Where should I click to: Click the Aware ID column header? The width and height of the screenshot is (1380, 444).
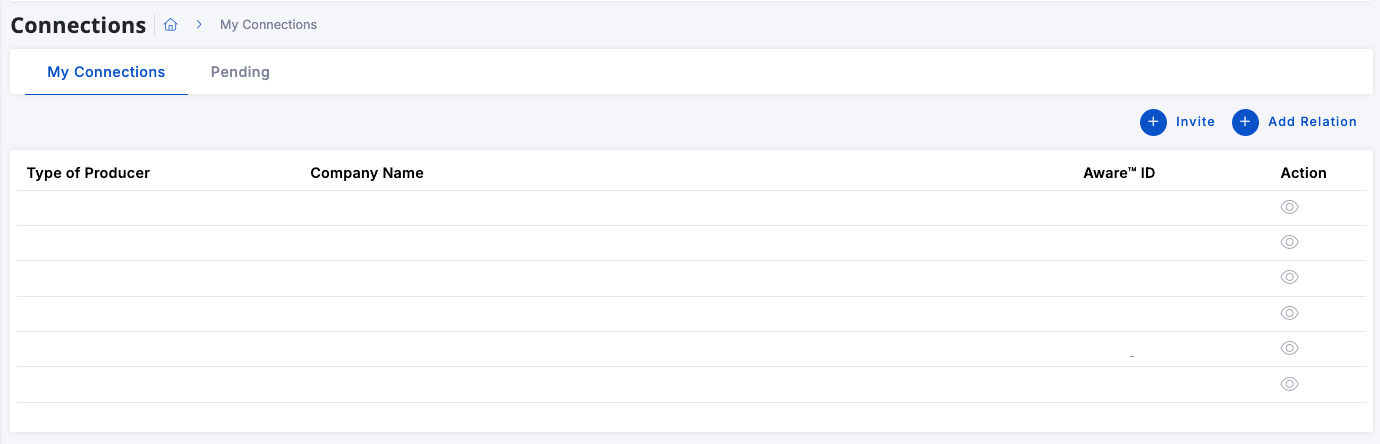click(1119, 173)
